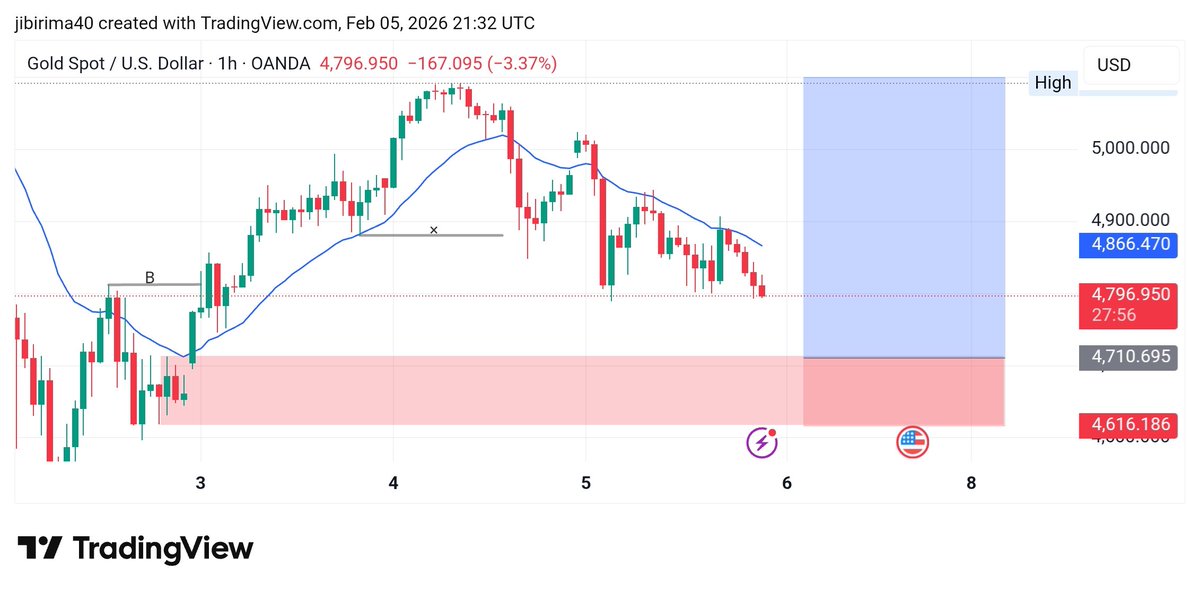
Task: Click date 6 on time axis
Action: (787, 483)
